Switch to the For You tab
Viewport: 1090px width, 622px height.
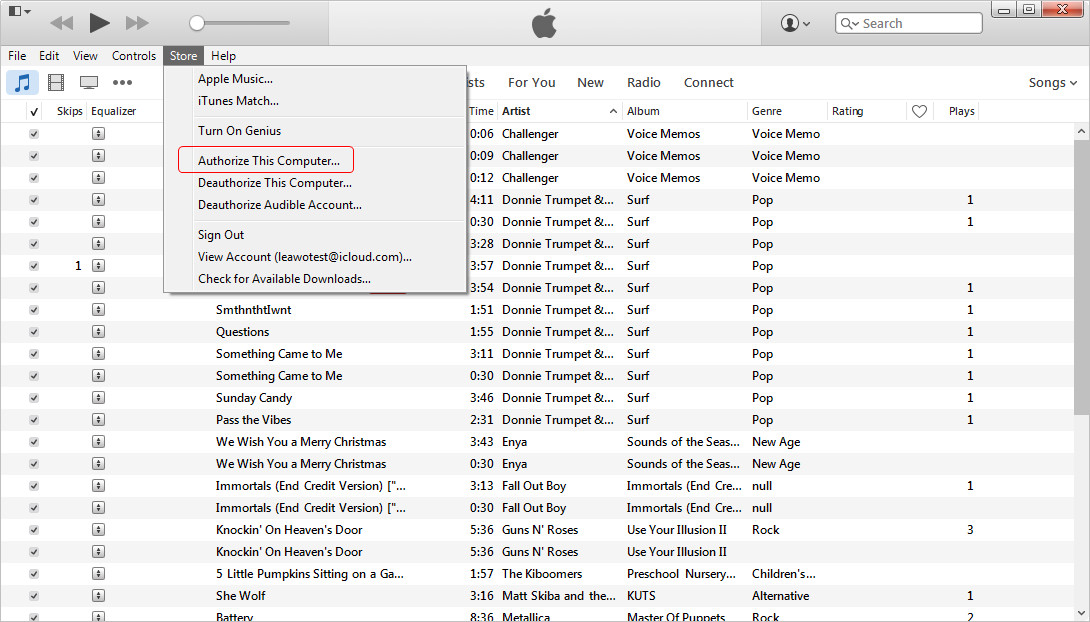coord(531,83)
